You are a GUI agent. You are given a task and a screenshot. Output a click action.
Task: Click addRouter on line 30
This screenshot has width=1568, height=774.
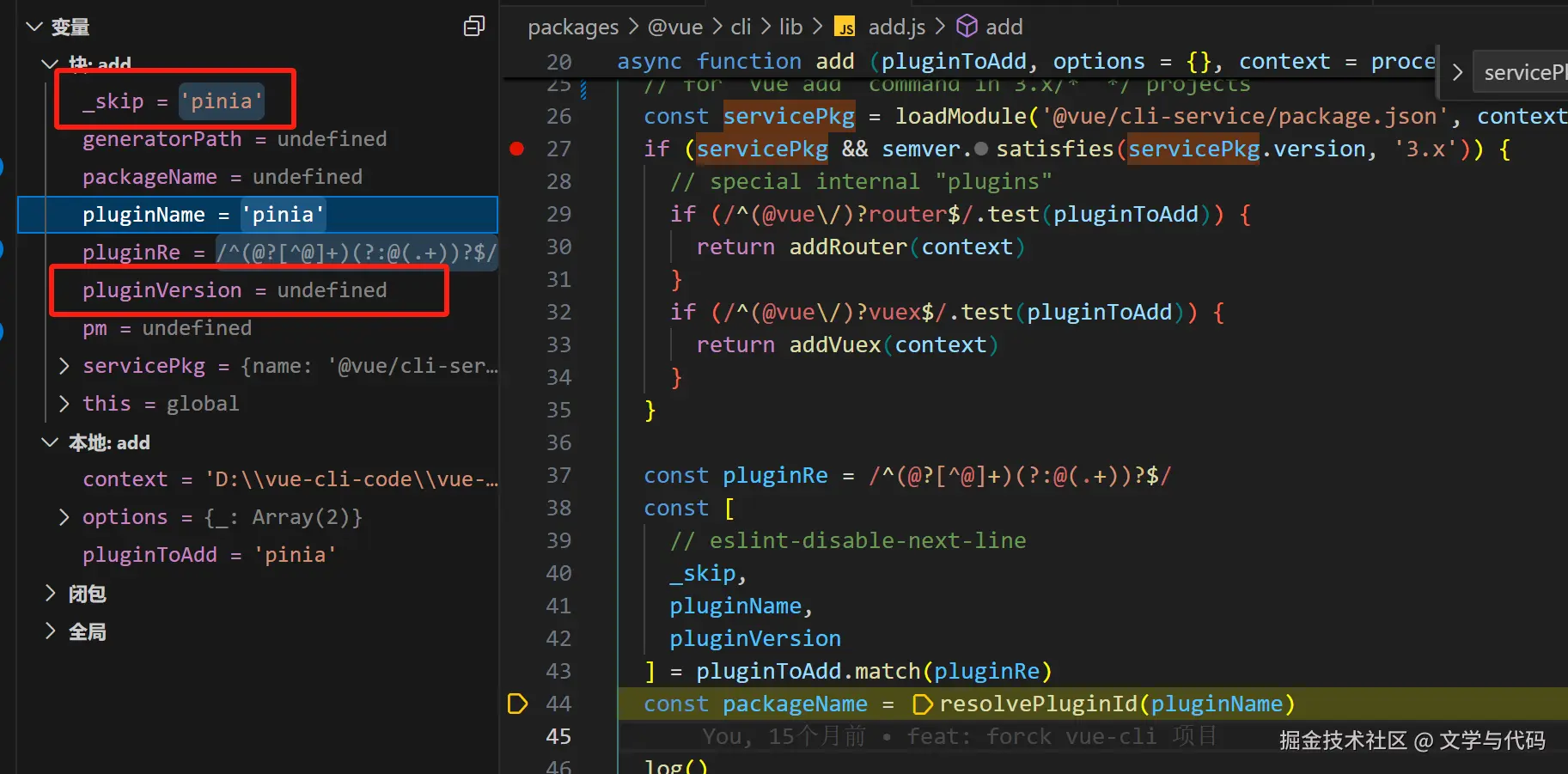coord(848,247)
